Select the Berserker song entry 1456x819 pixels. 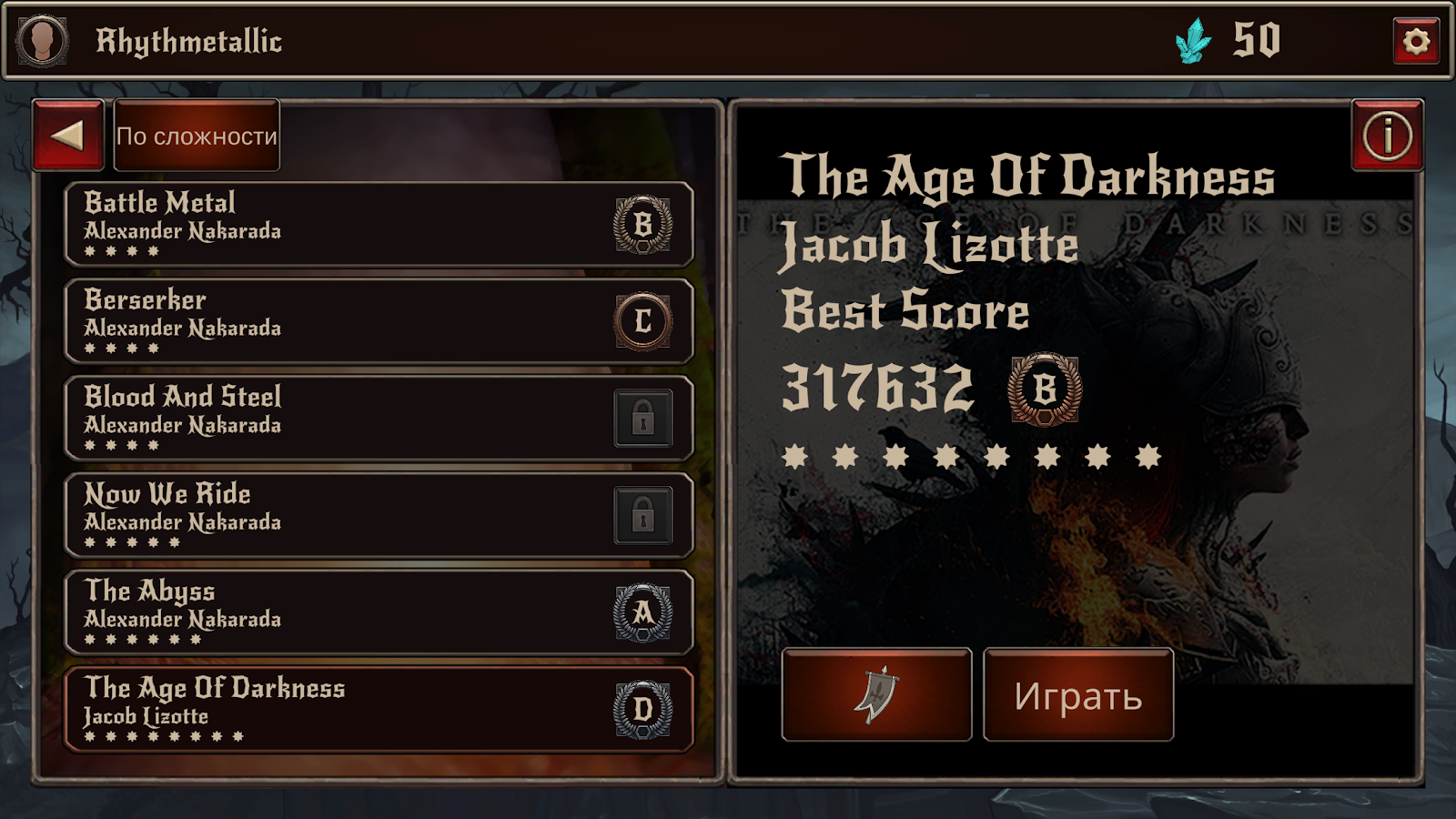point(379,321)
